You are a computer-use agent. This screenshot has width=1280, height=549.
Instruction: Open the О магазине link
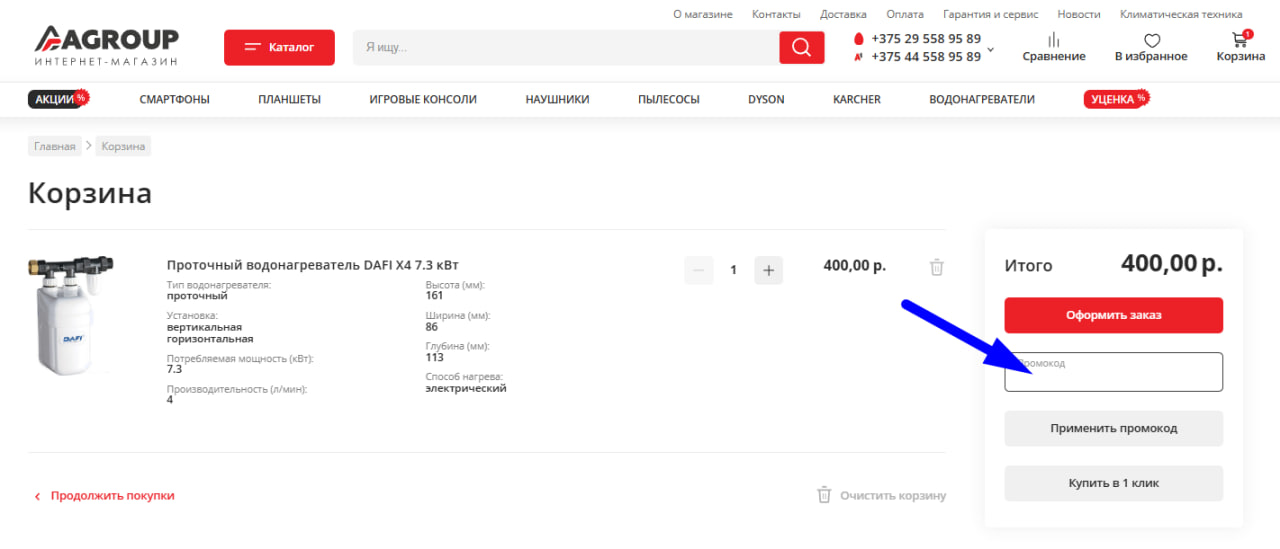(703, 14)
